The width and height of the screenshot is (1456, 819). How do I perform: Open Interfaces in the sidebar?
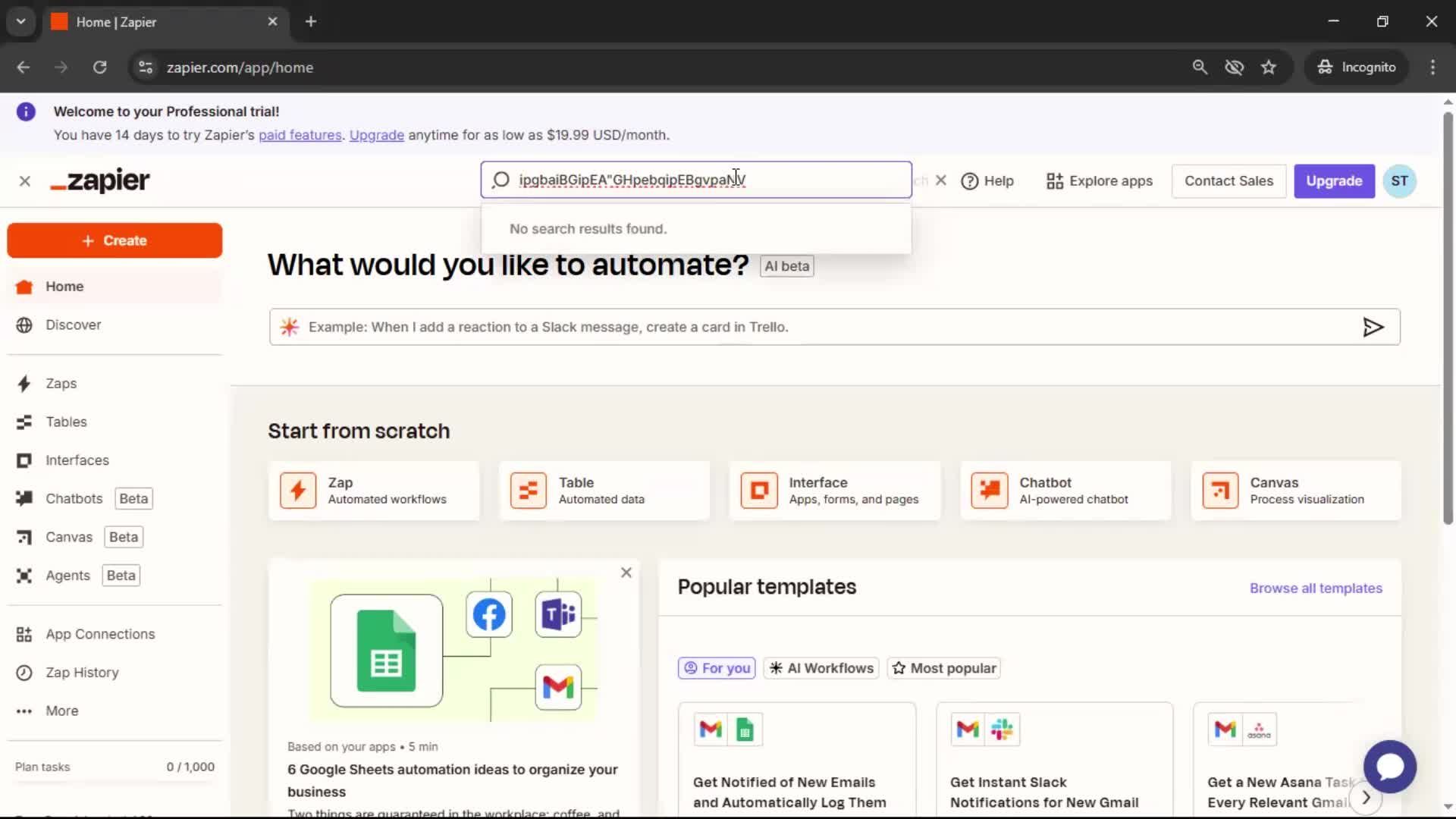click(115, 460)
